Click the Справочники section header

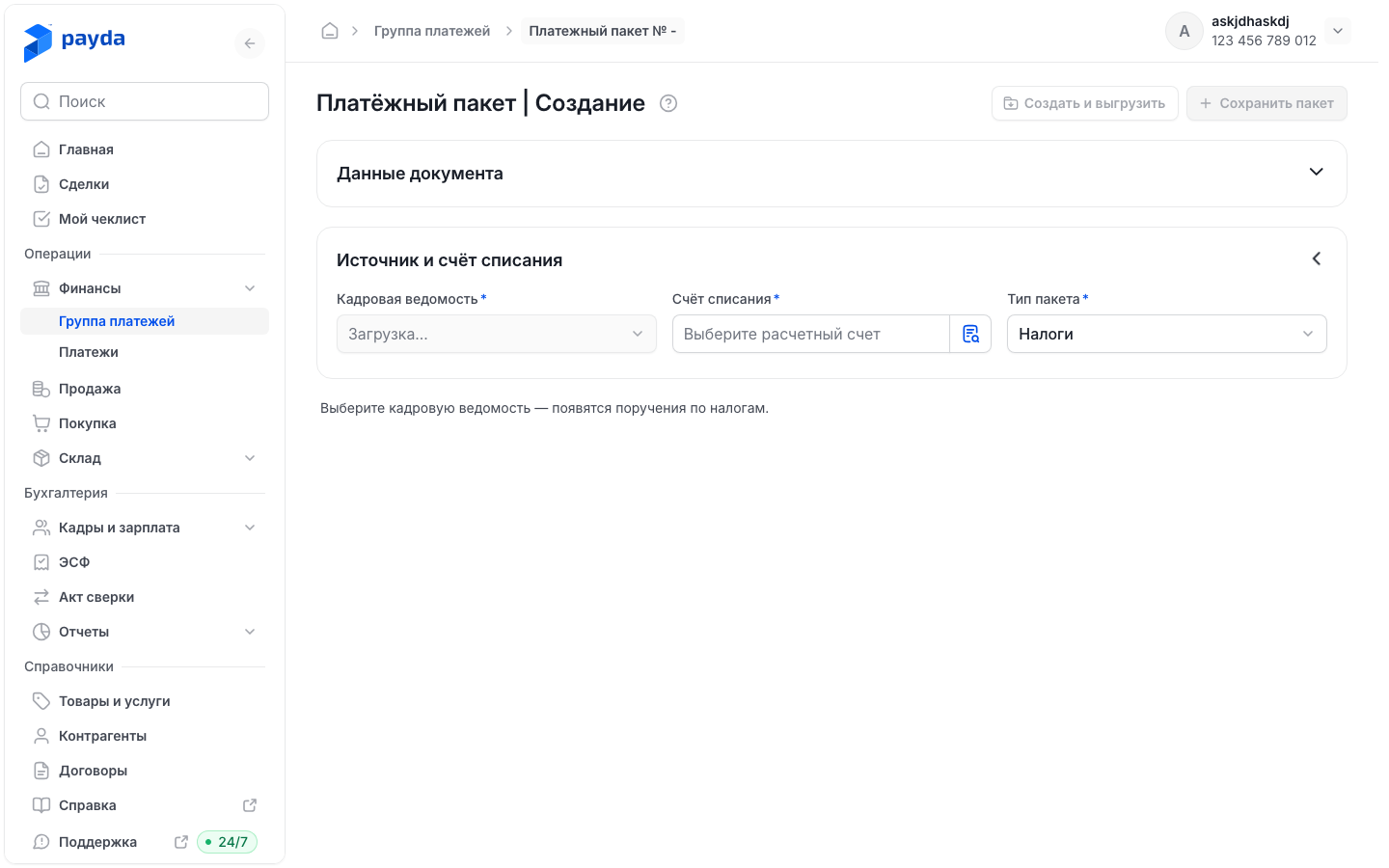coord(68,666)
